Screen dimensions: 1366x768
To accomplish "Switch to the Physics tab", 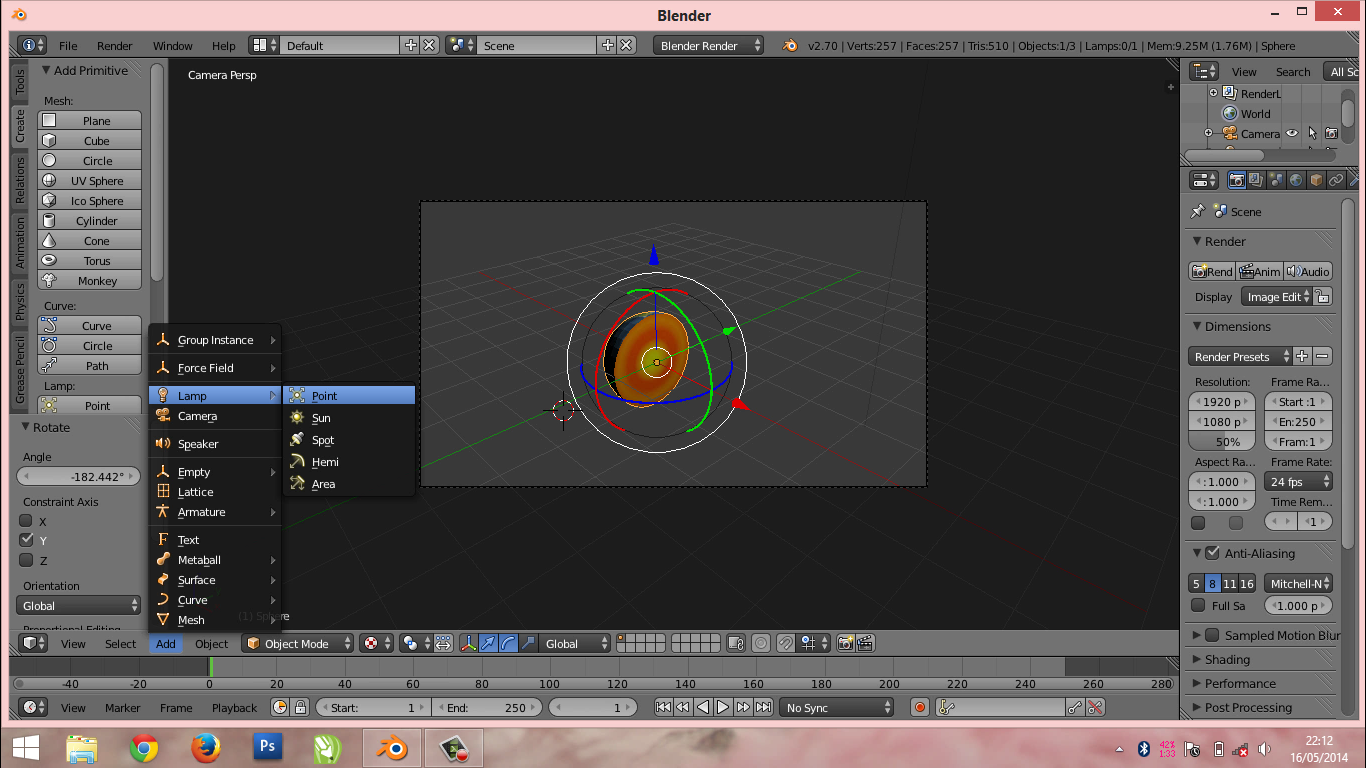I will point(20,302).
